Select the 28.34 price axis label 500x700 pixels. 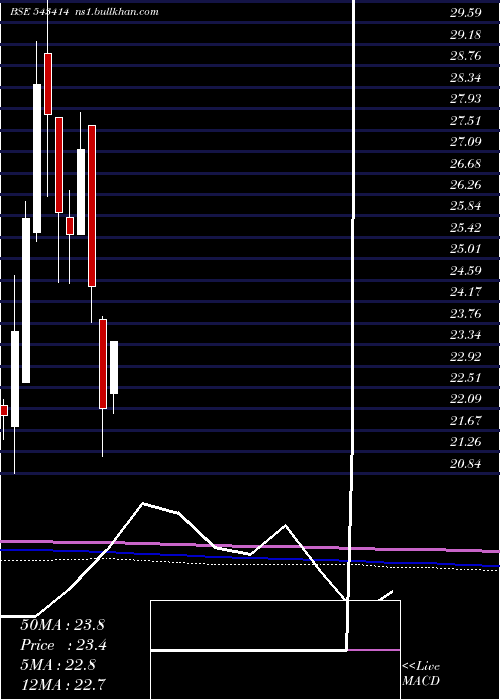466,78
